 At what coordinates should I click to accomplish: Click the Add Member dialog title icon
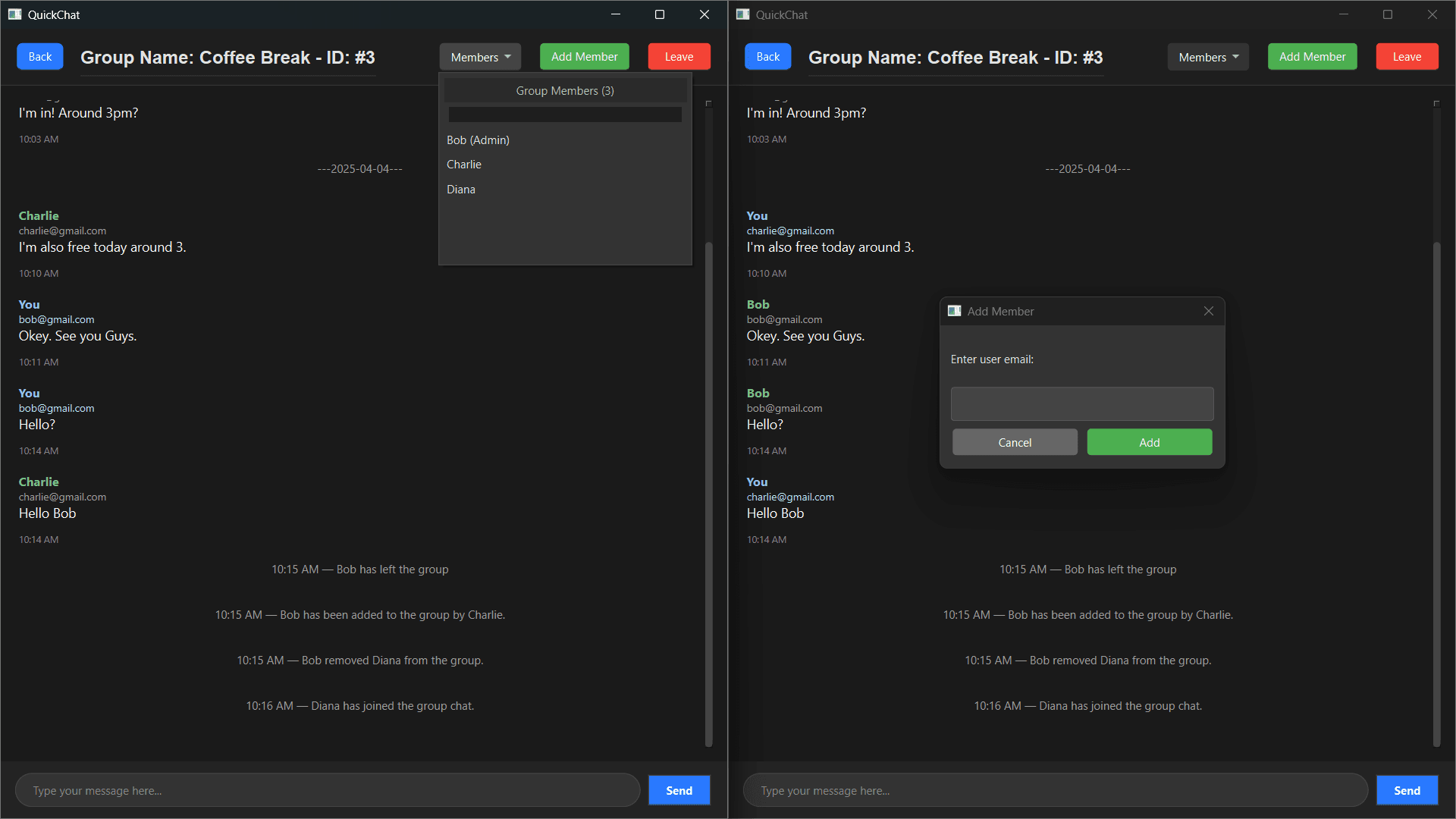pos(955,311)
